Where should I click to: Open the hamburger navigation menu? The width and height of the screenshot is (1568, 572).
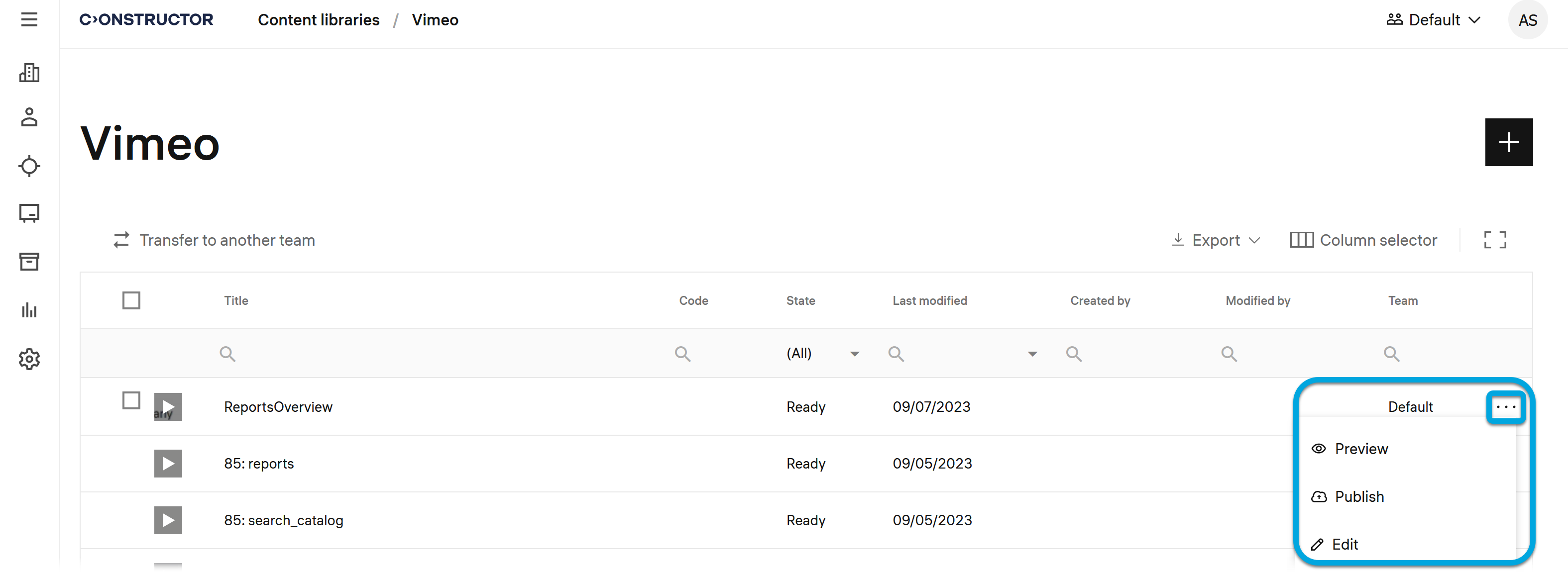click(x=29, y=19)
